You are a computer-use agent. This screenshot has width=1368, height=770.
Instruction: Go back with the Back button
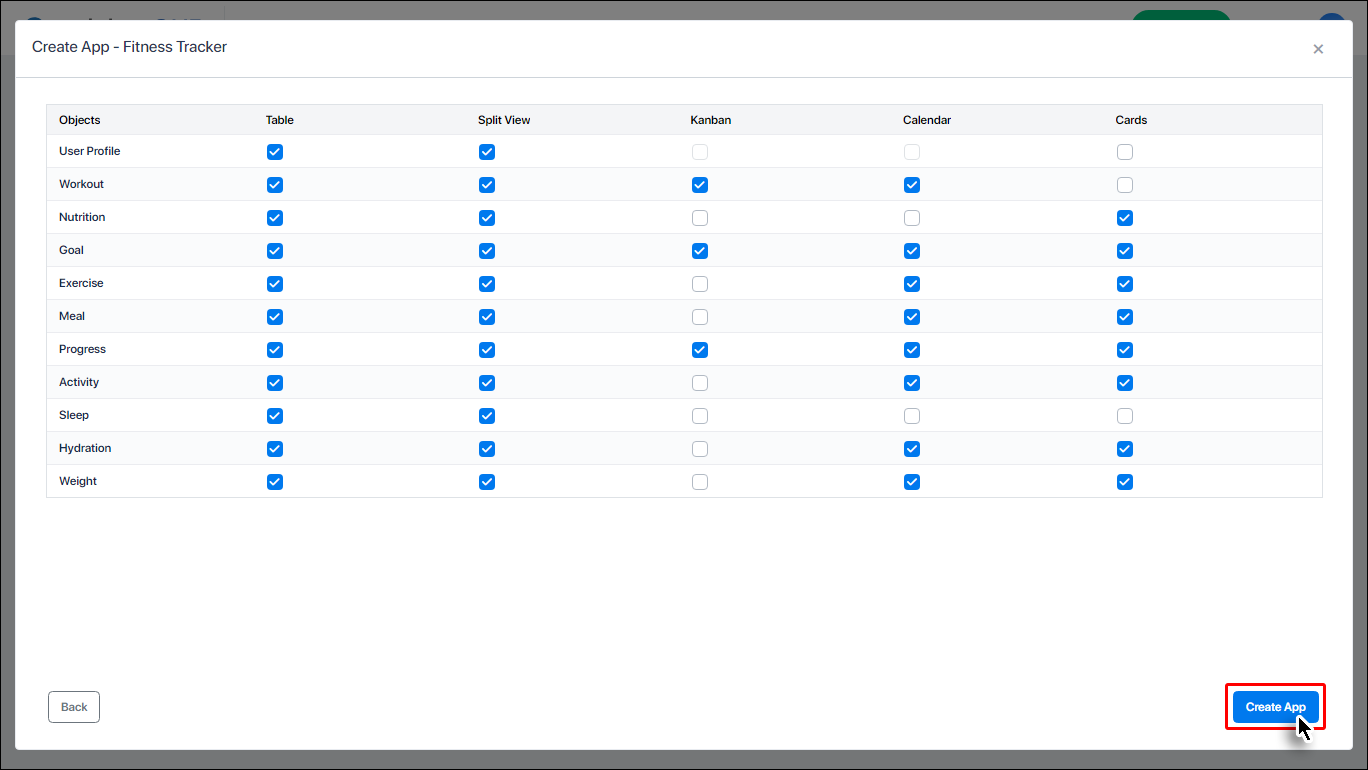[x=74, y=707]
